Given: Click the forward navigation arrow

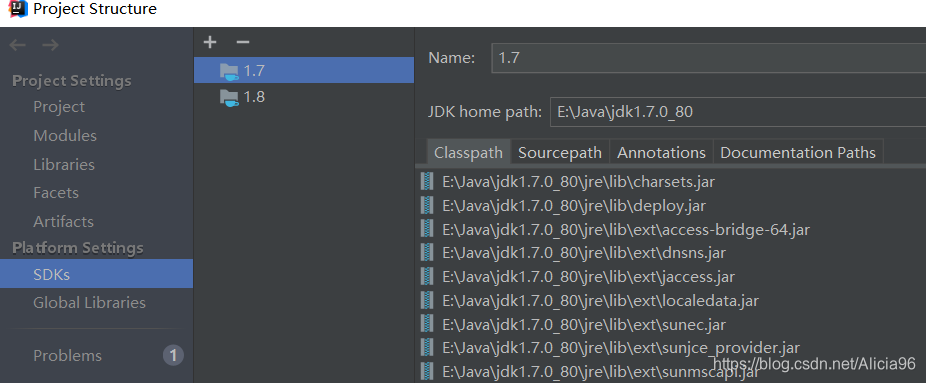Looking at the screenshot, I should pos(50,45).
